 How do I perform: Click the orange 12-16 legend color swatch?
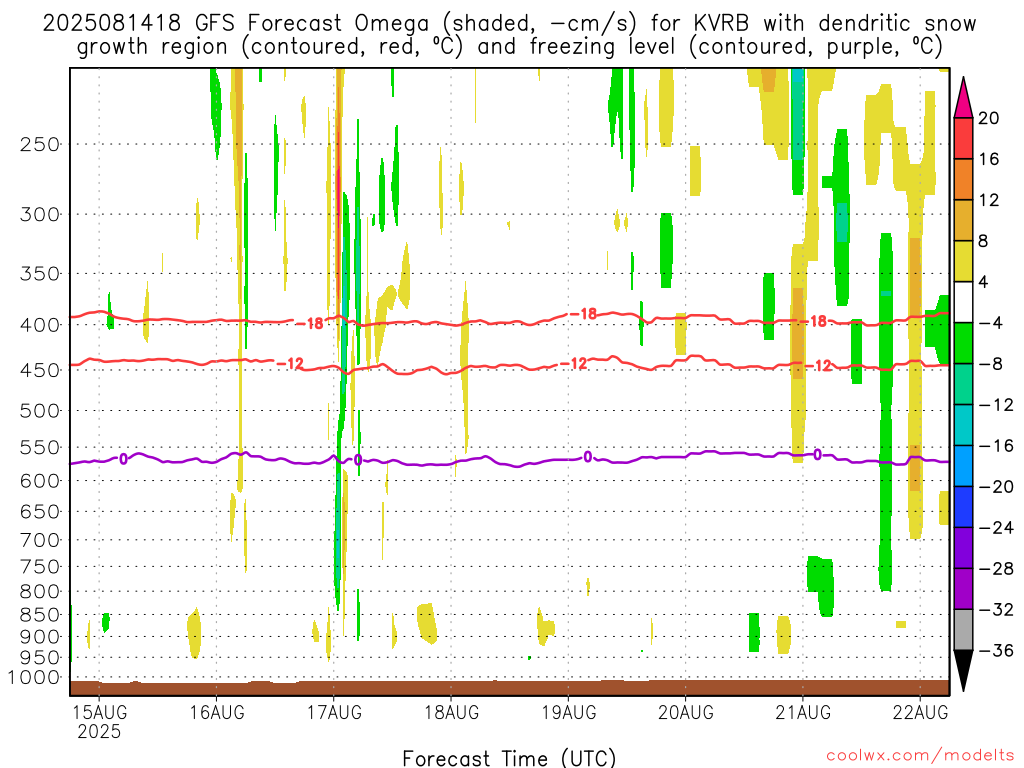(963, 180)
